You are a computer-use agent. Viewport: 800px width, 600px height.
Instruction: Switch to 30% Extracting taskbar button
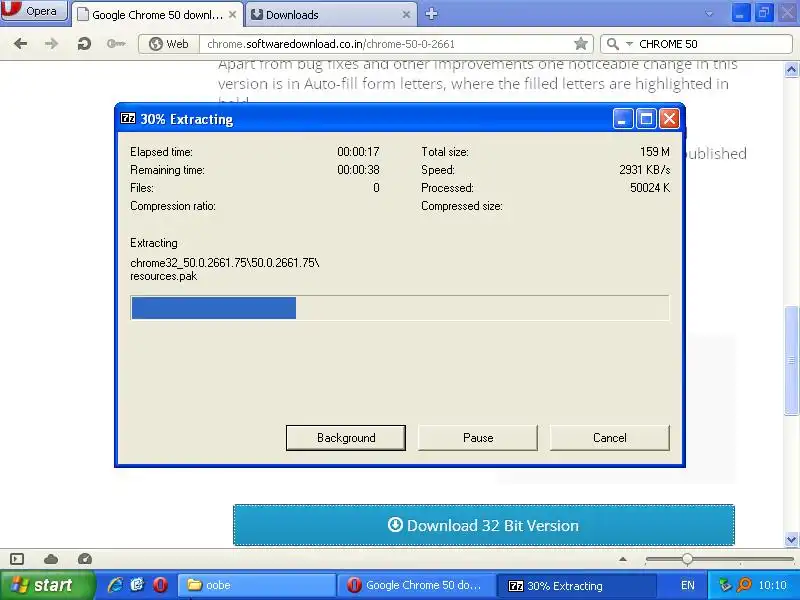576,585
